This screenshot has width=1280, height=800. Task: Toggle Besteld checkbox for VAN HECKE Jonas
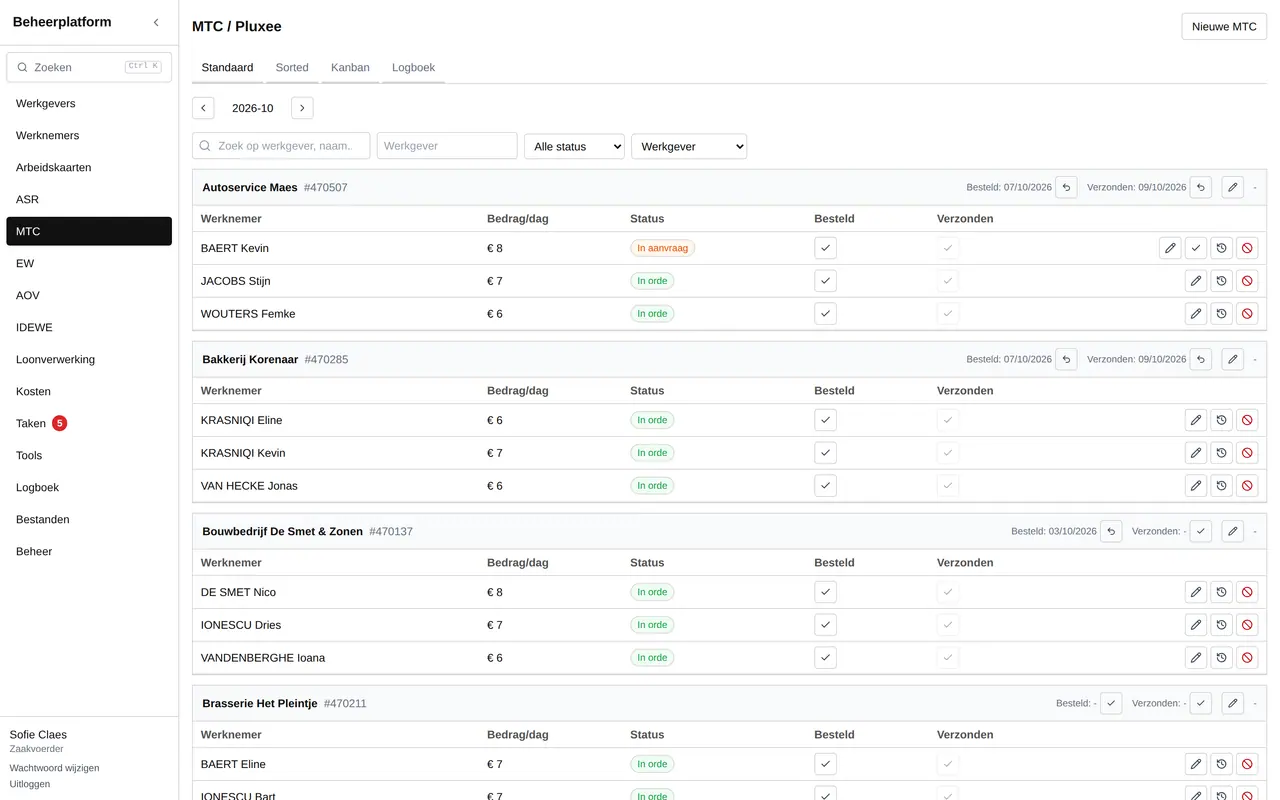[825, 486]
